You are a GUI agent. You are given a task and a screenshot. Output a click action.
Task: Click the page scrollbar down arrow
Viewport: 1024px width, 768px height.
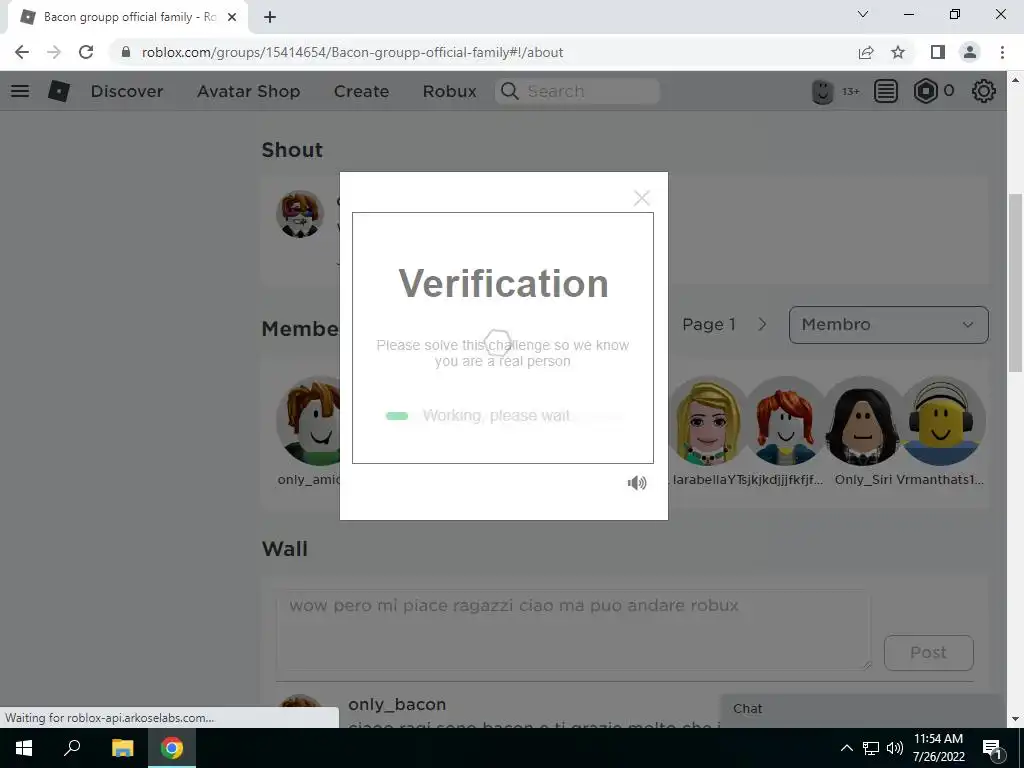(1015, 719)
